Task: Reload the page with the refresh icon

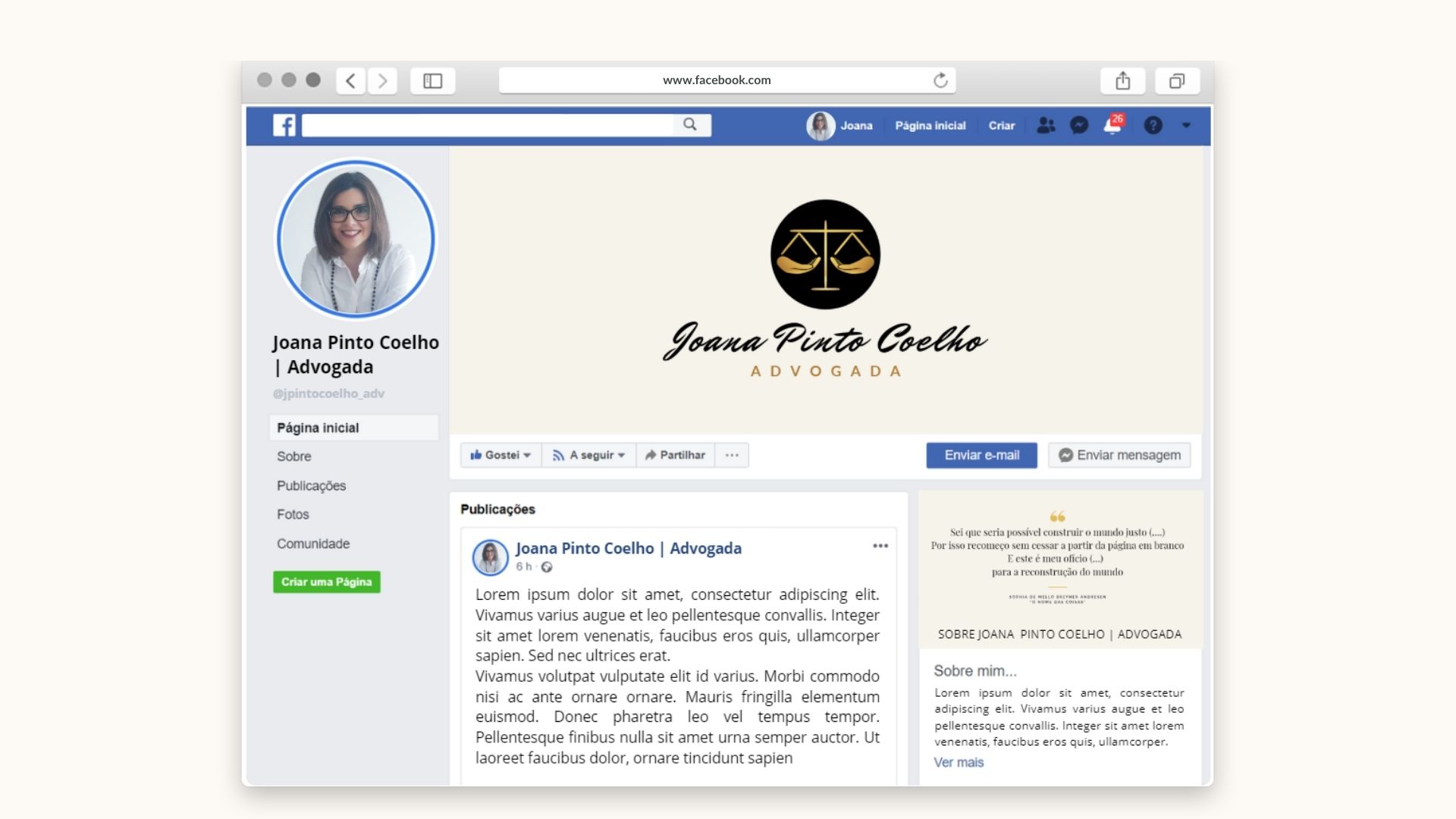Action: click(x=940, y=80)
